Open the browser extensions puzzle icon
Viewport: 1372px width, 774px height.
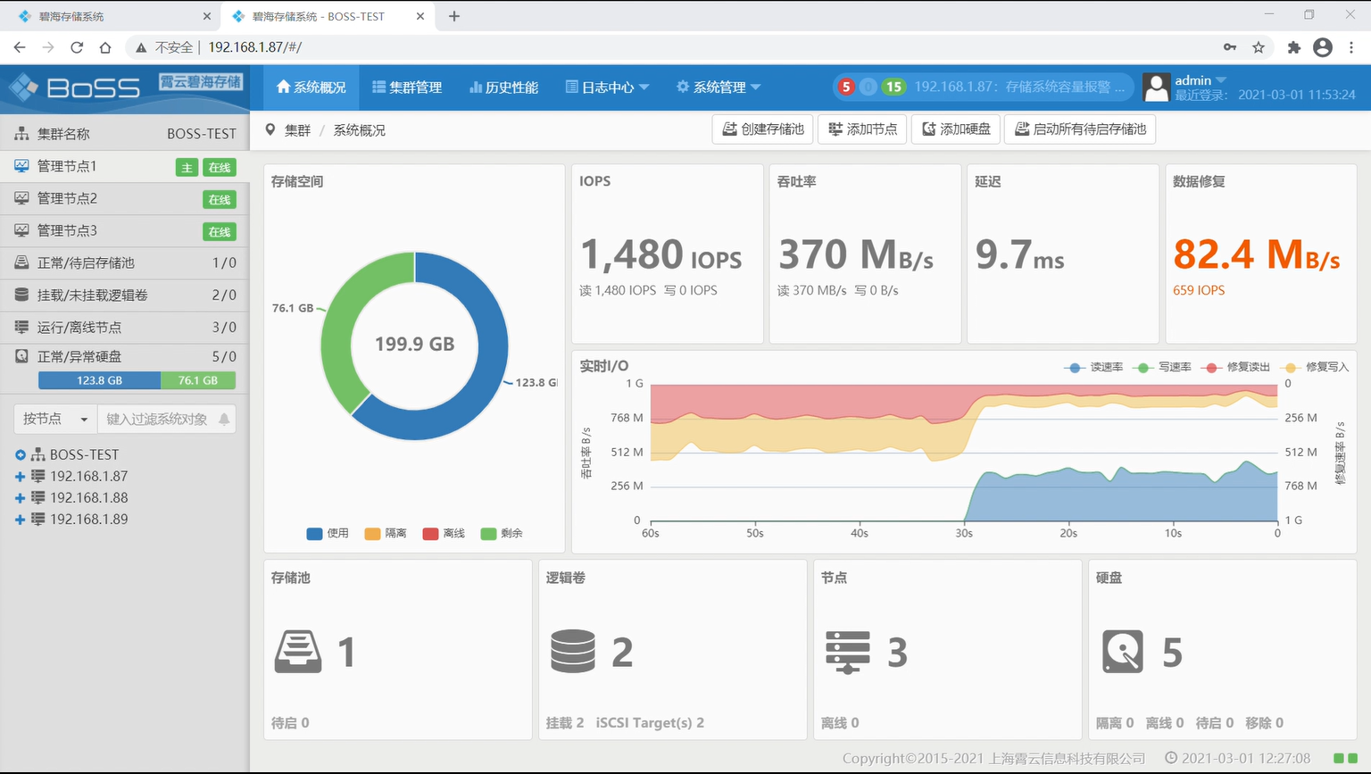(1293, 47)
